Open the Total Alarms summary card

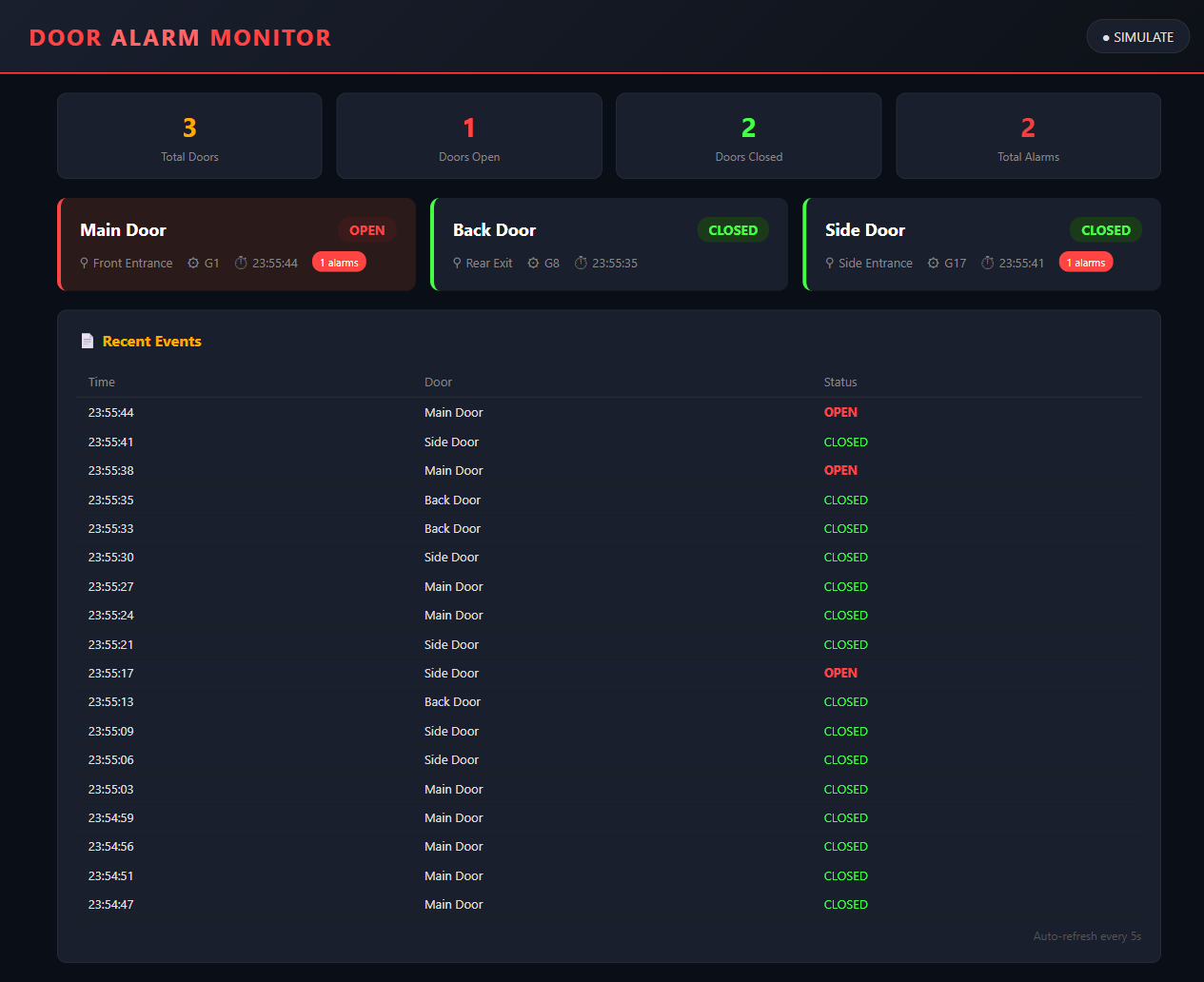[x=1028, y=136]
